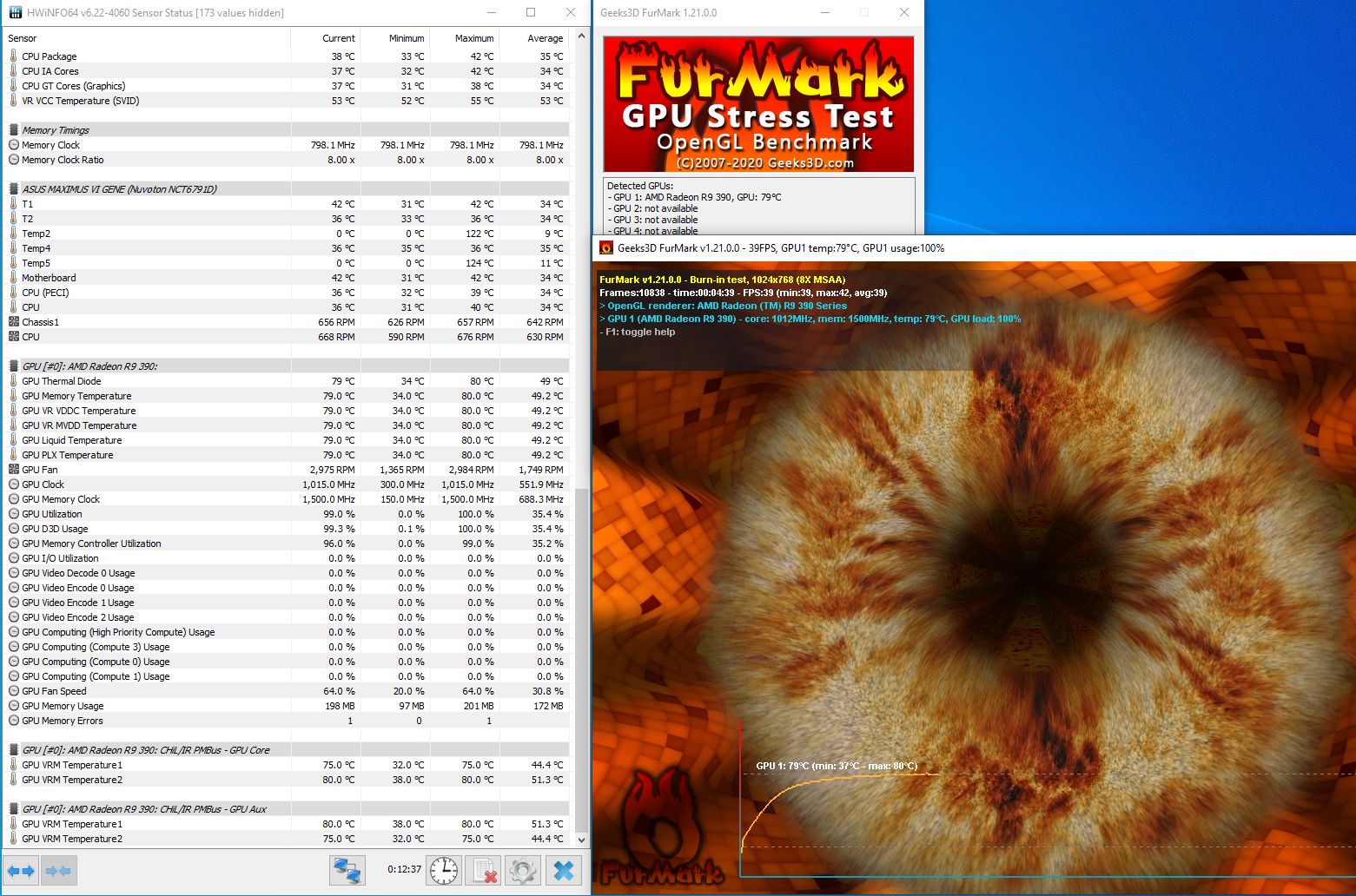1356x896 pixels.
Task: Click scrollbar down arrow in sensor list
Action: 582,840
